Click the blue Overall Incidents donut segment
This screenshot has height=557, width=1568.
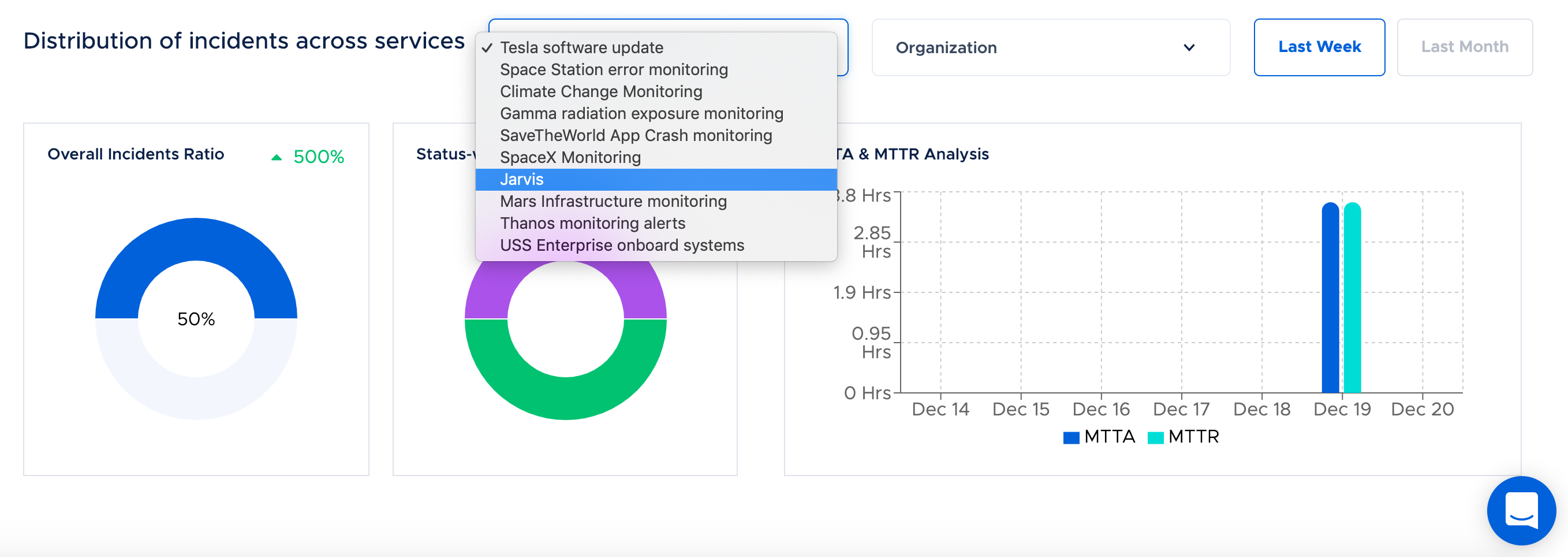pyautogui.click(x=196, y=239)
